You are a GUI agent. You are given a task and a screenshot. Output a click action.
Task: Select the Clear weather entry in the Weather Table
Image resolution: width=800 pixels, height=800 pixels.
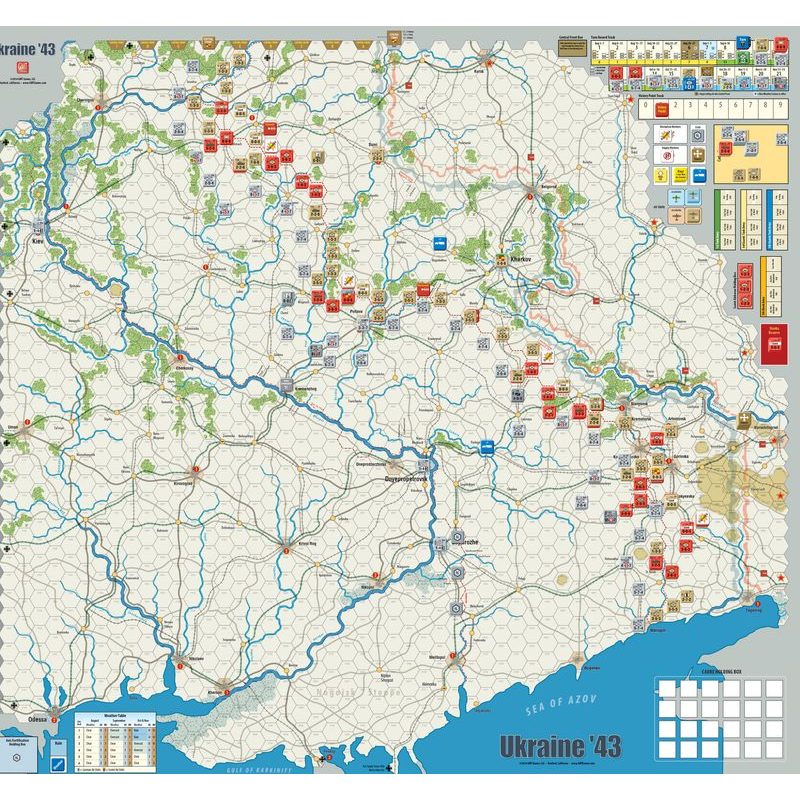[x=88, y=730]
